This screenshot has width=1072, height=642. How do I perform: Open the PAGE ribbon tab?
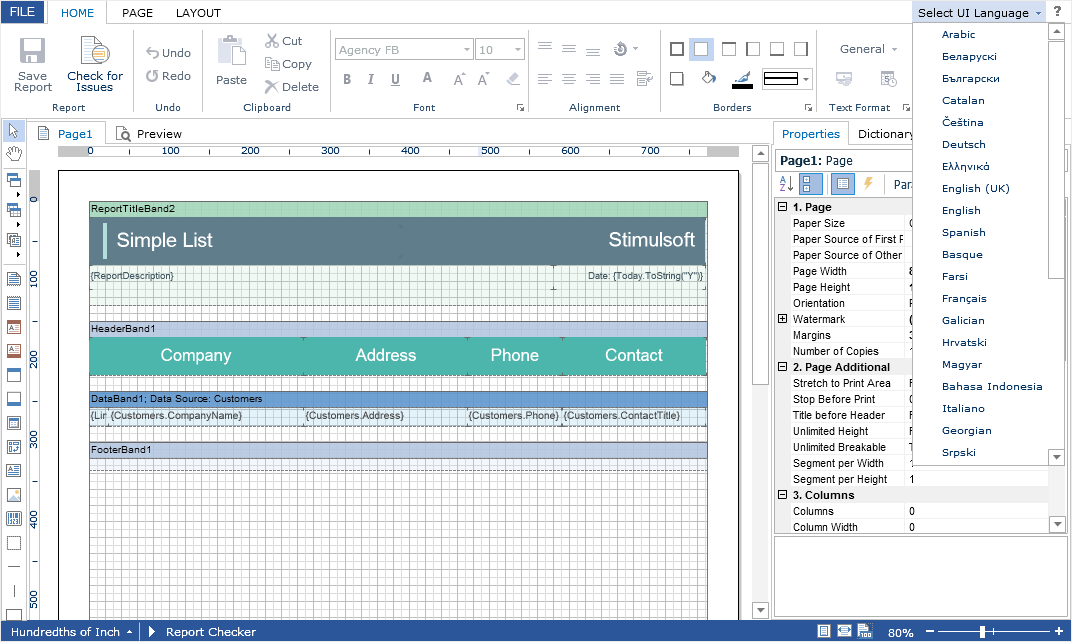[137, 13]
